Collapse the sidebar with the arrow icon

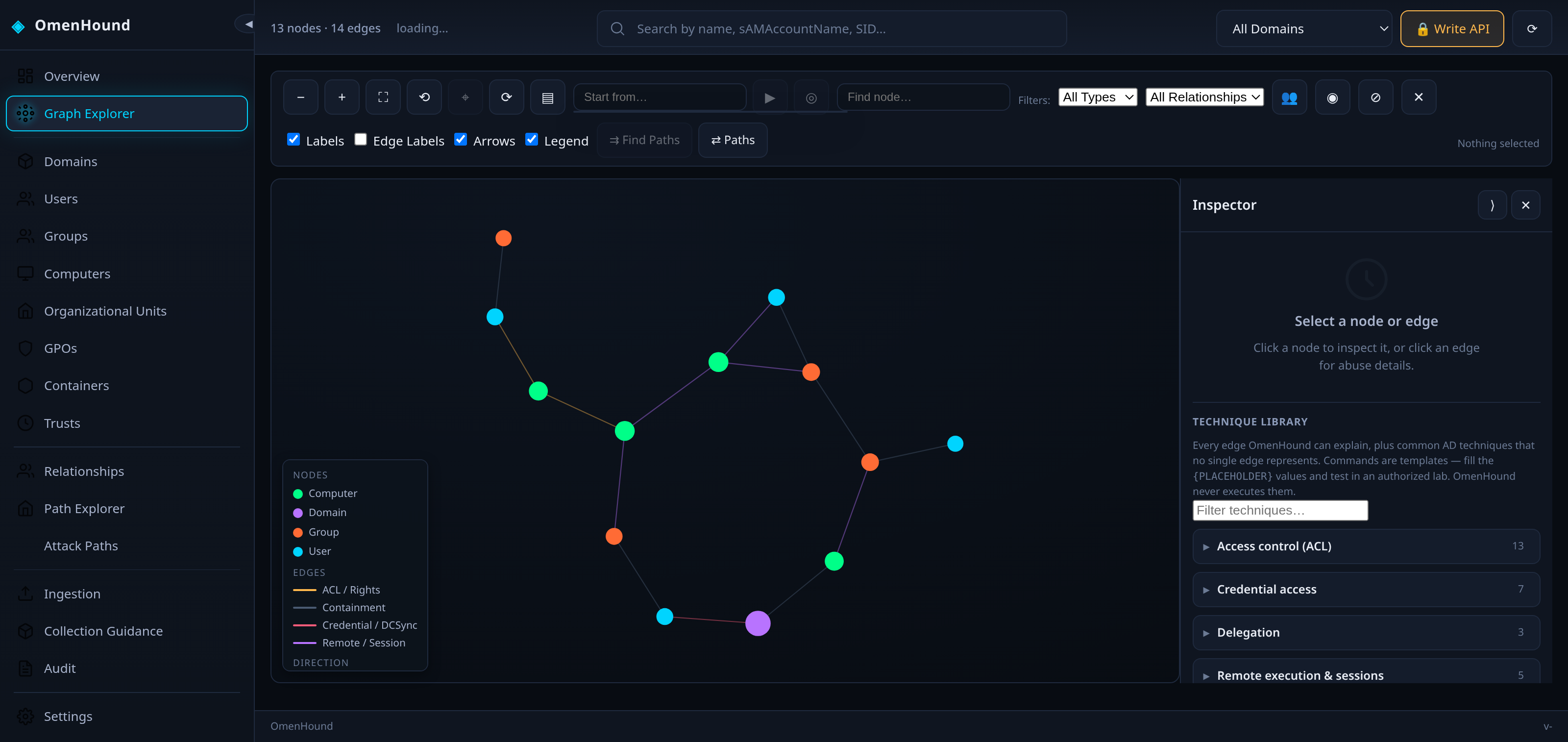pos(246,25)
